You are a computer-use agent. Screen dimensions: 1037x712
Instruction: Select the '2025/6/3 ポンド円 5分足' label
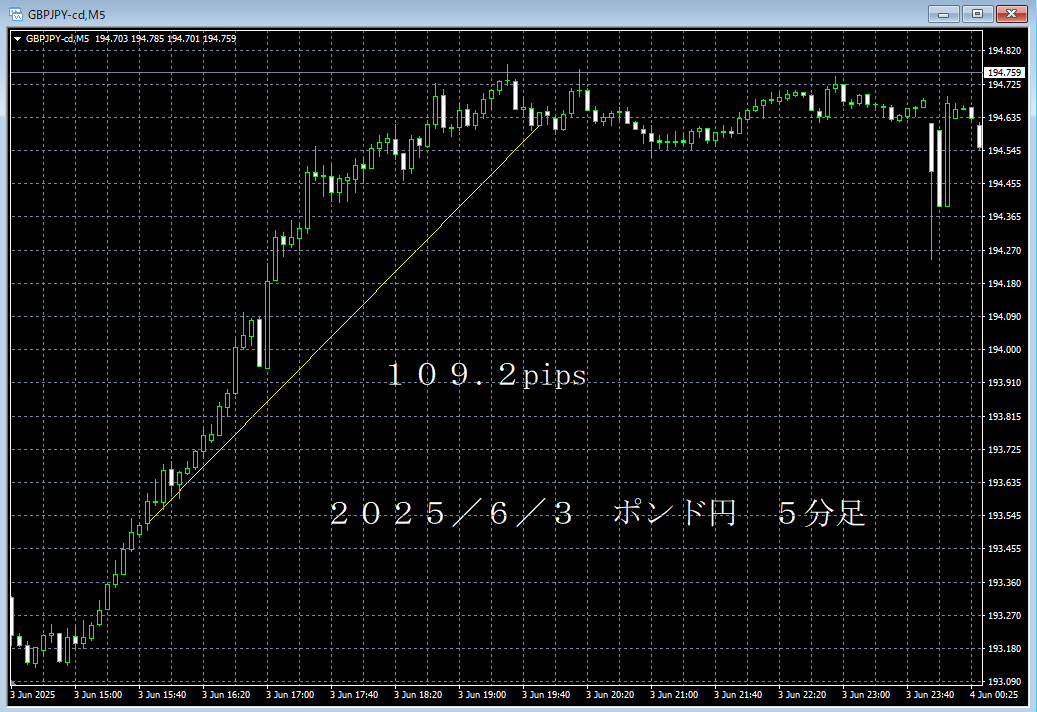597,513
